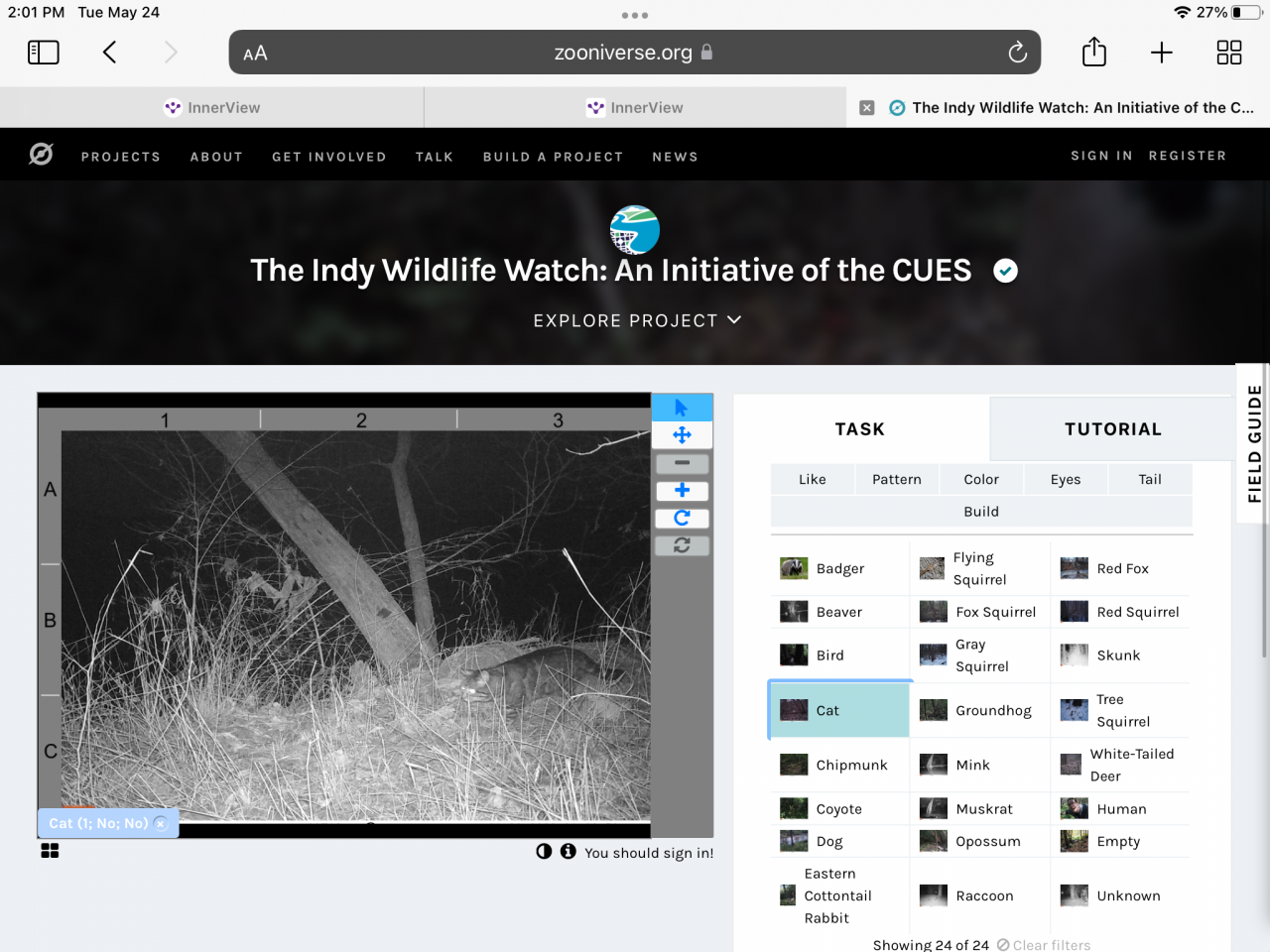Choose Bird from the species list

(839, 655)
